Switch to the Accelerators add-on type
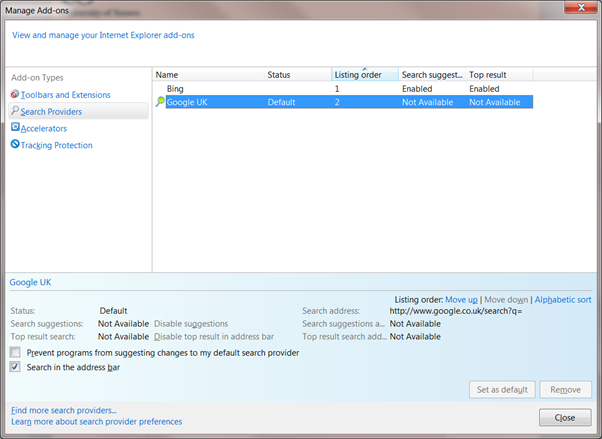Viewport: 602px width, 439px height. (44, 128)
